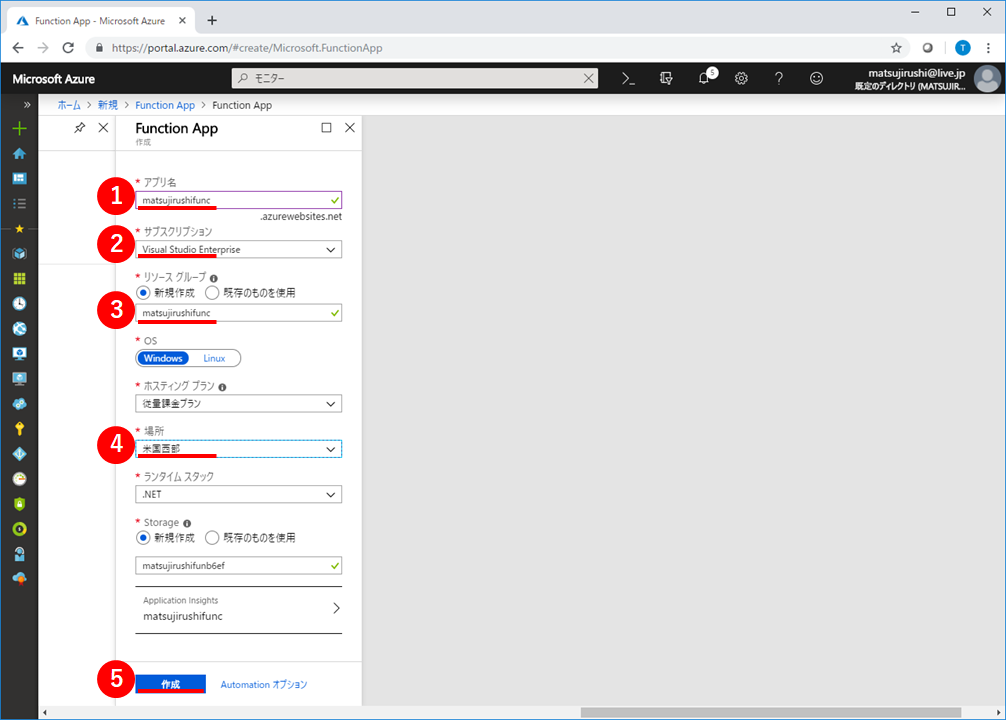The height and width of the screenshot is (720, 1006).
Task: Open the All services list icon
Action: click(x=19, y=203)
